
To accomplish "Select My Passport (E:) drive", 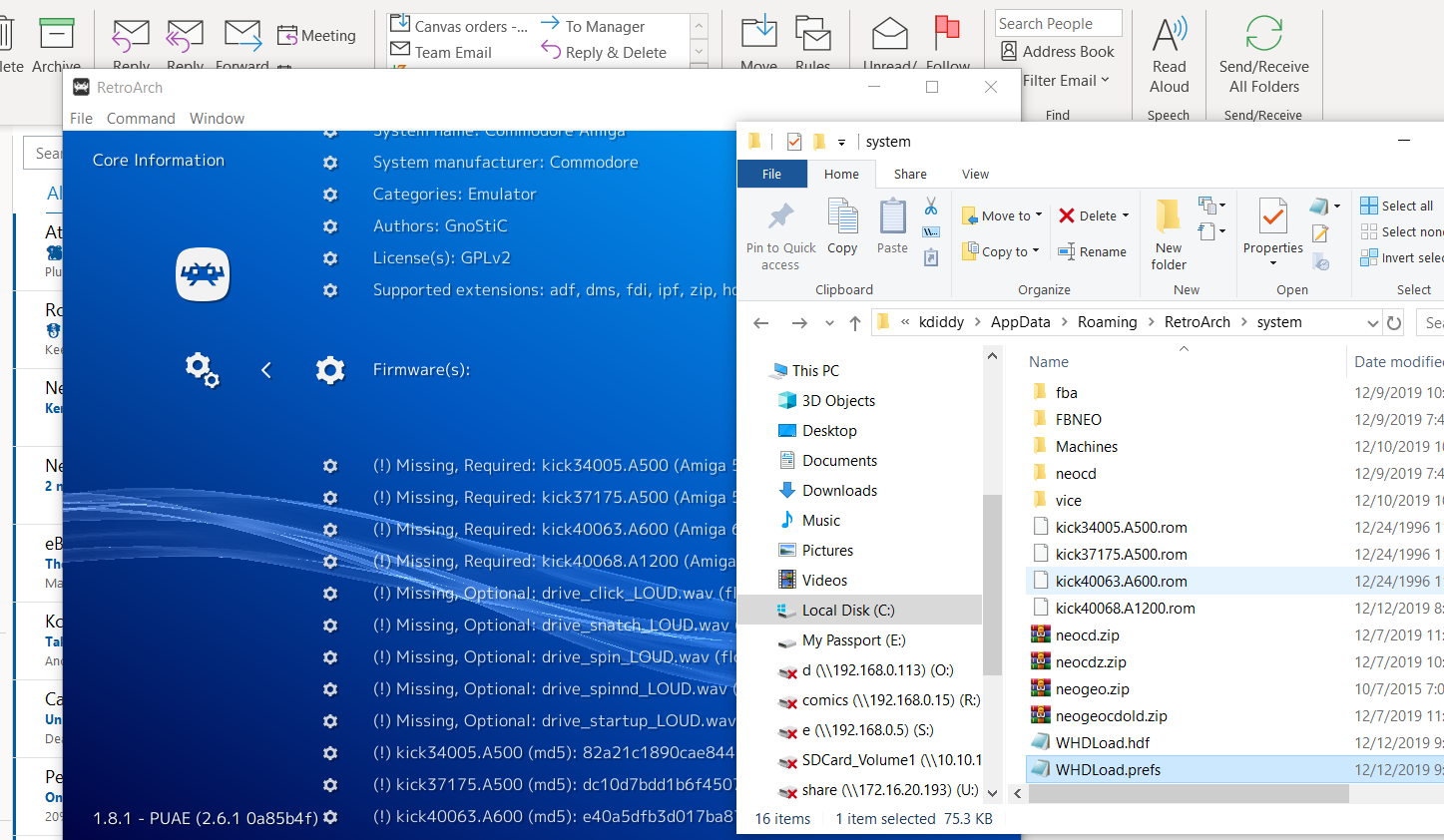I will click(854, 639).
